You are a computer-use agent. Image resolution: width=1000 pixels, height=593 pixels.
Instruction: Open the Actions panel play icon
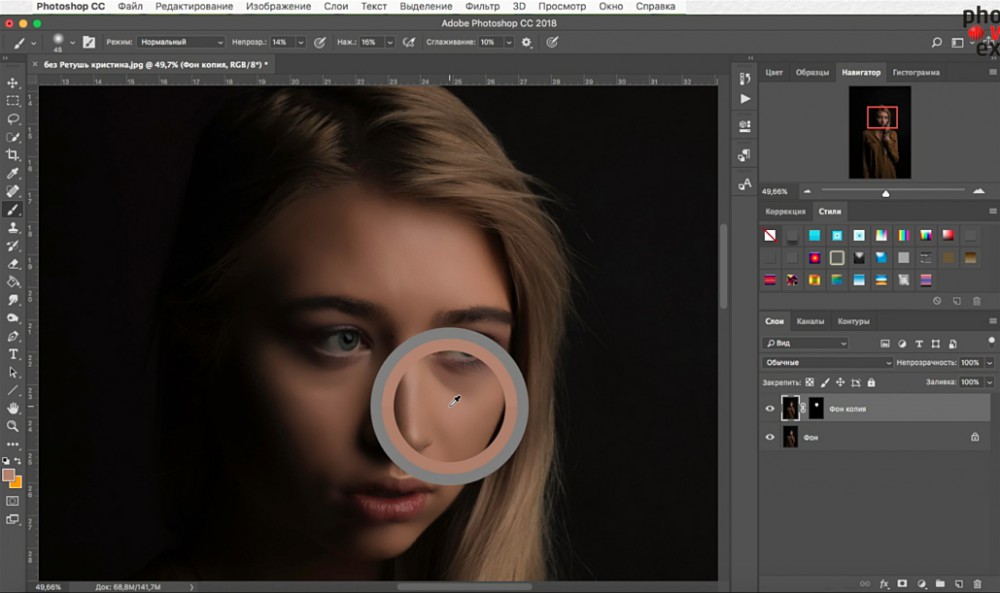coord(745,99)
